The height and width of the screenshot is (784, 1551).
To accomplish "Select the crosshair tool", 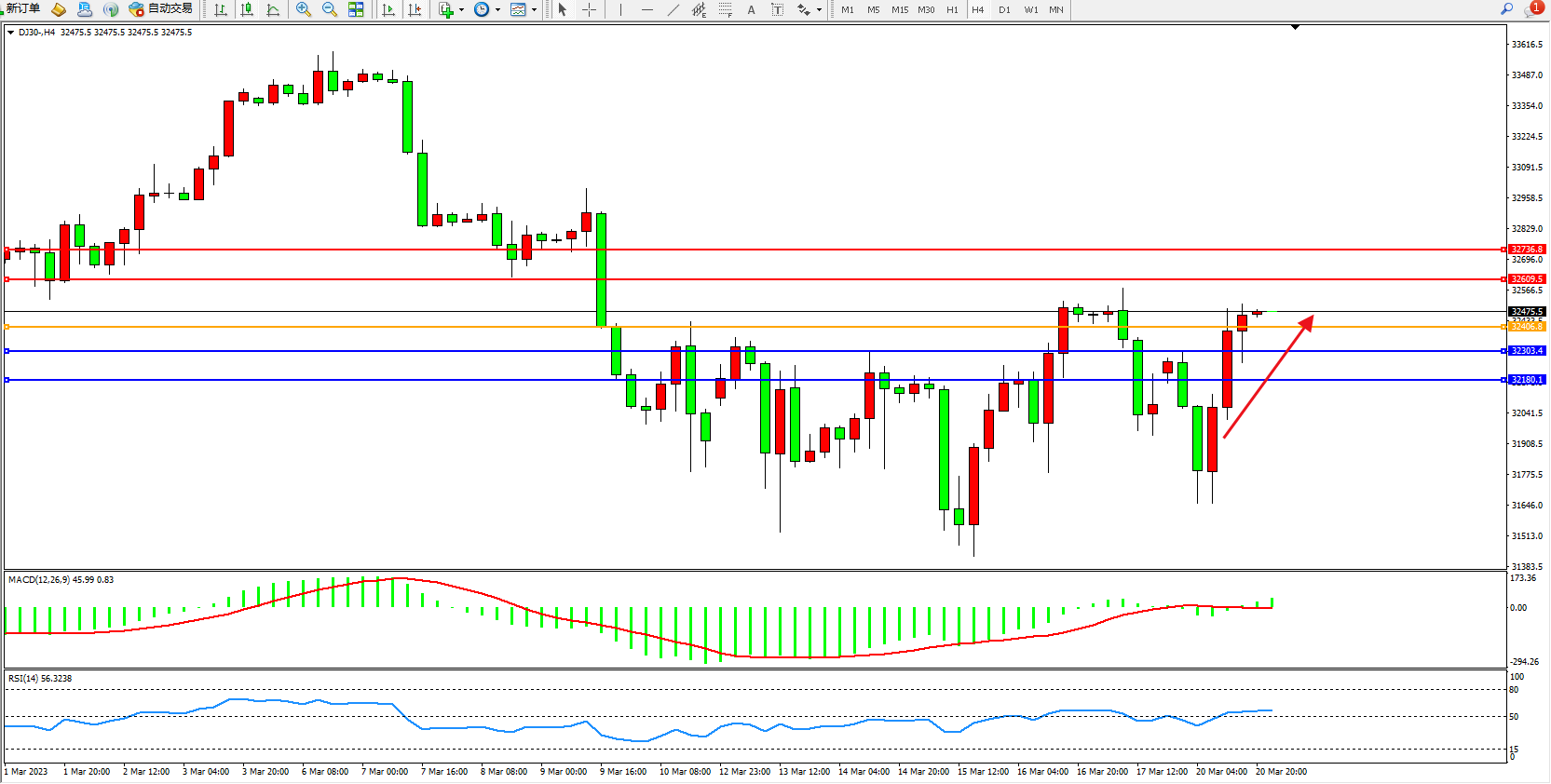I will click(589, 9).
